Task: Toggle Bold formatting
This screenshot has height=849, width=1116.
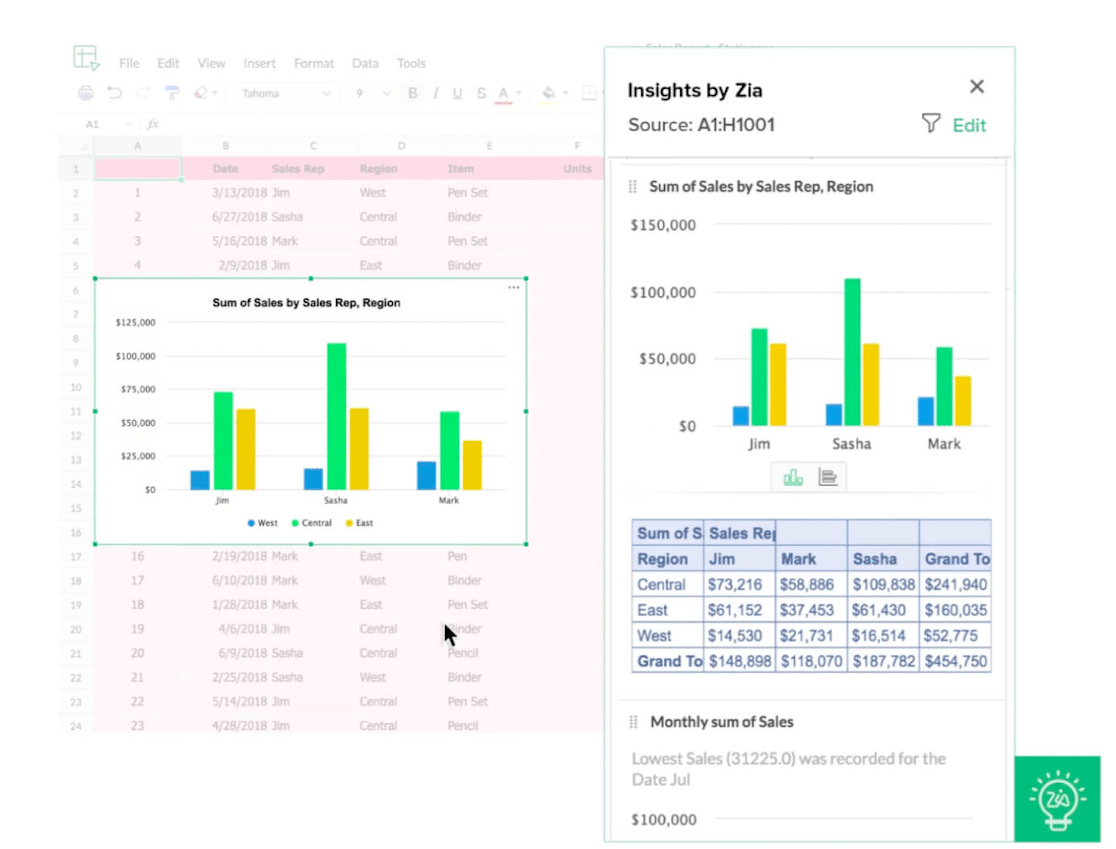Action: click(x=413, y=93)
